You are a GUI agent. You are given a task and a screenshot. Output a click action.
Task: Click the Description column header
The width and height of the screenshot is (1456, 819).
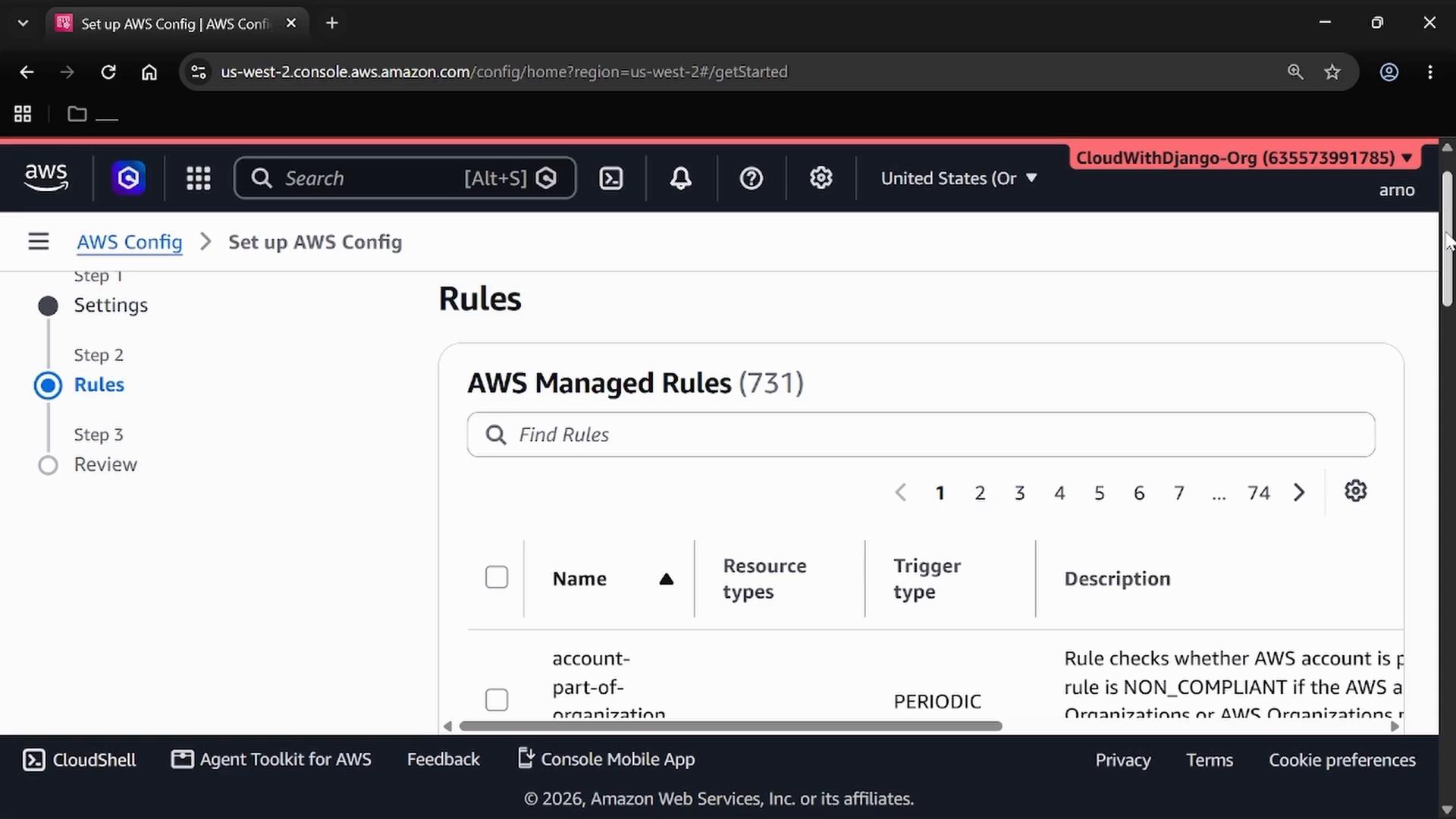pyautogui.click(x=1117, y=579)
